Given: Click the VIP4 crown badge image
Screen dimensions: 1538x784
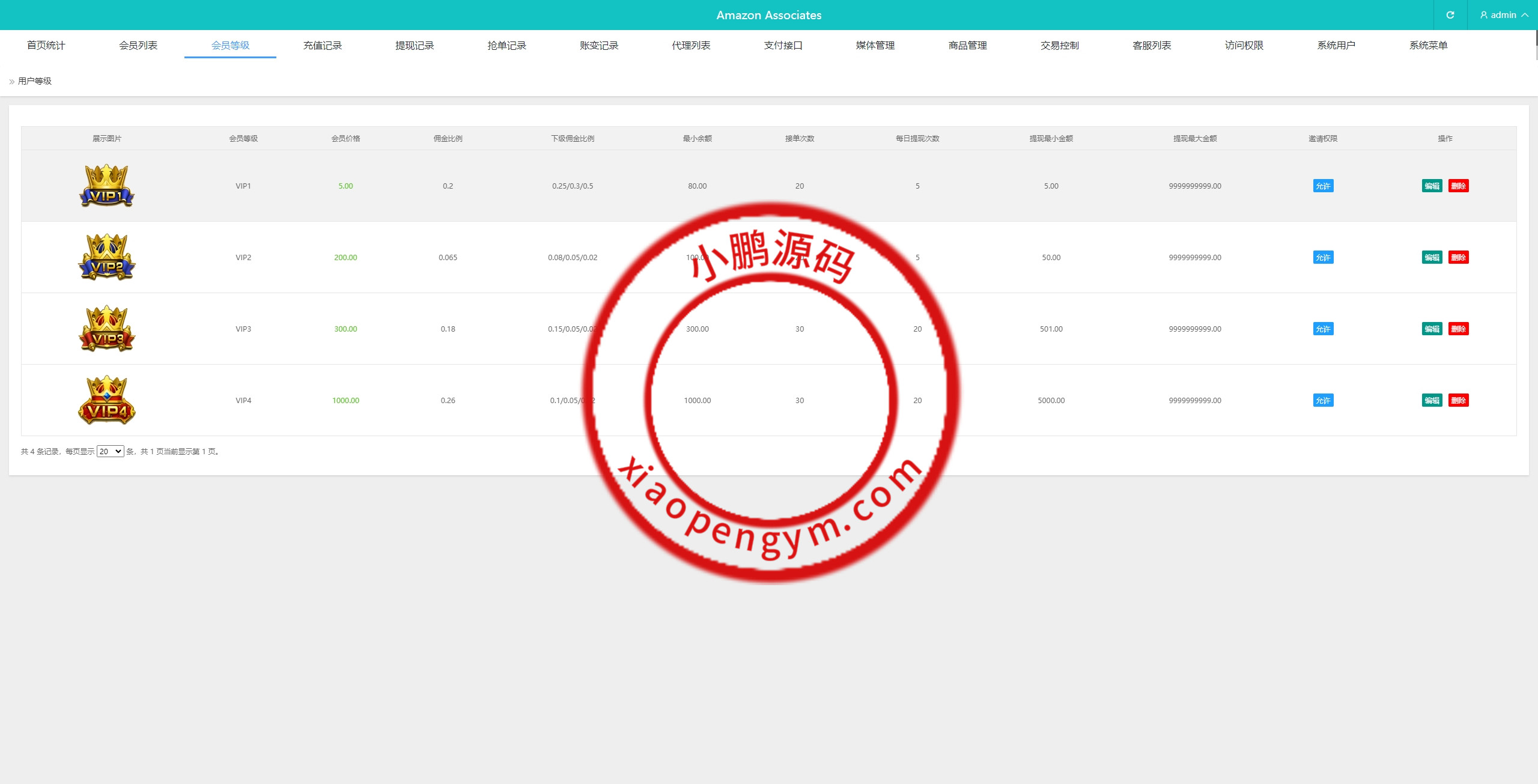Looking at the screenshot, I should [107, 400].
